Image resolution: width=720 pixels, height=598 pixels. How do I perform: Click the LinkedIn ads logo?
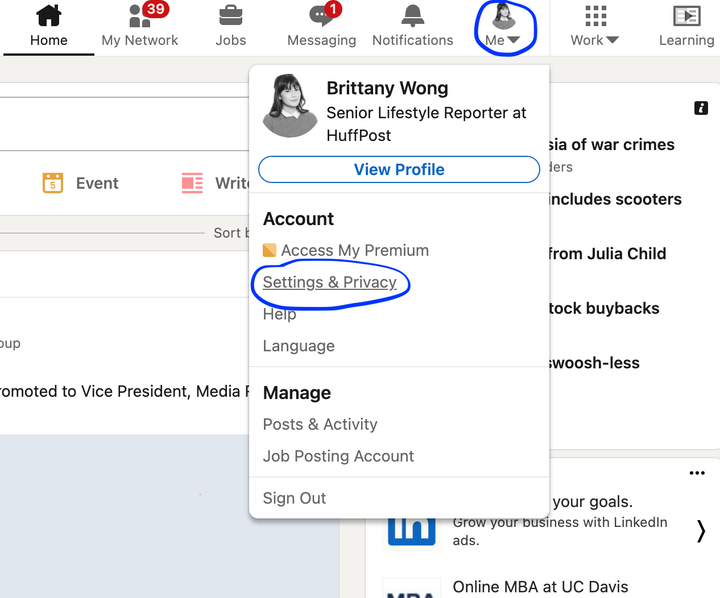click(x=411, y=532)
